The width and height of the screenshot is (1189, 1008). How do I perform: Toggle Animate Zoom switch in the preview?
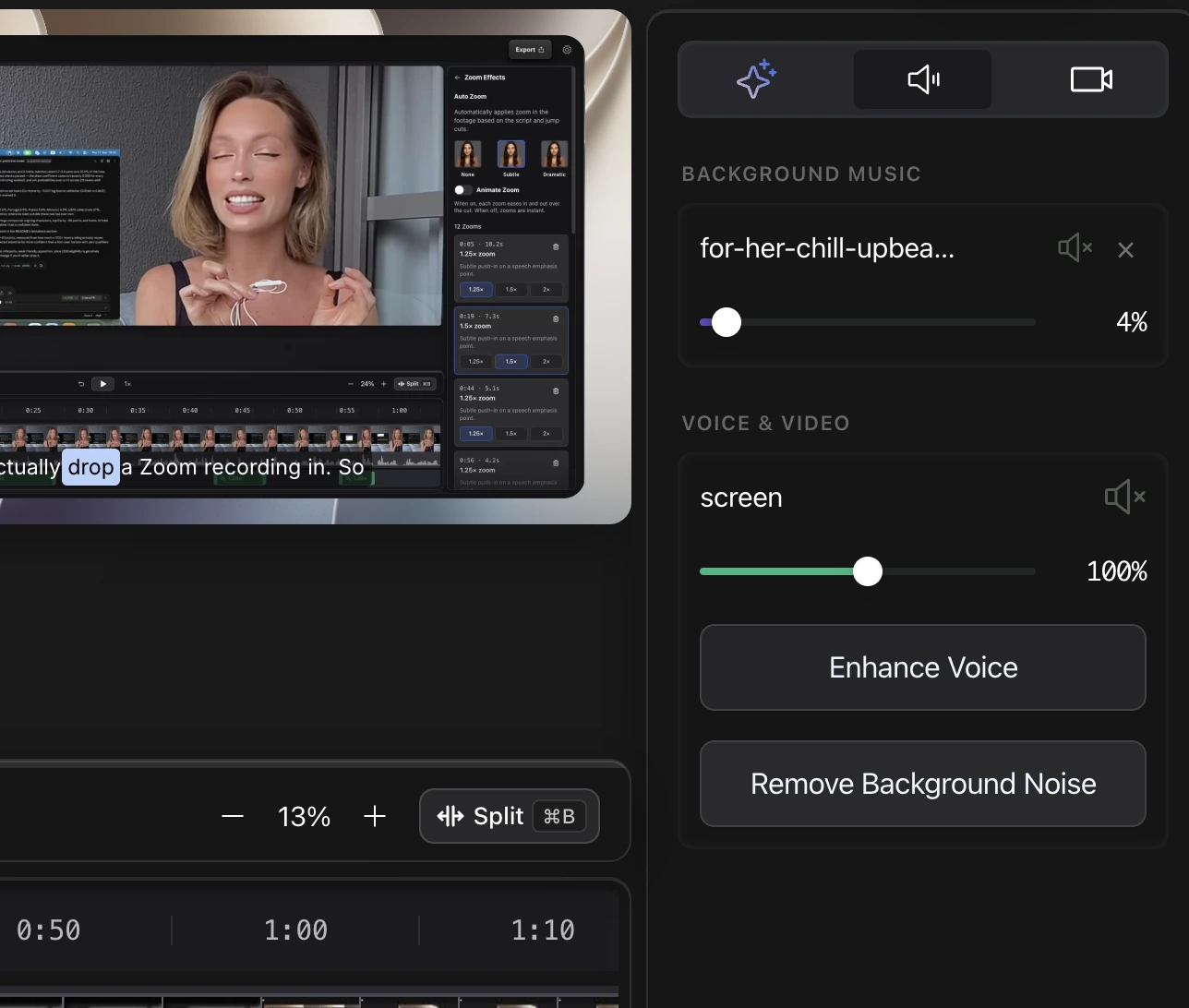pyautogui.click(x=462, y=190)
